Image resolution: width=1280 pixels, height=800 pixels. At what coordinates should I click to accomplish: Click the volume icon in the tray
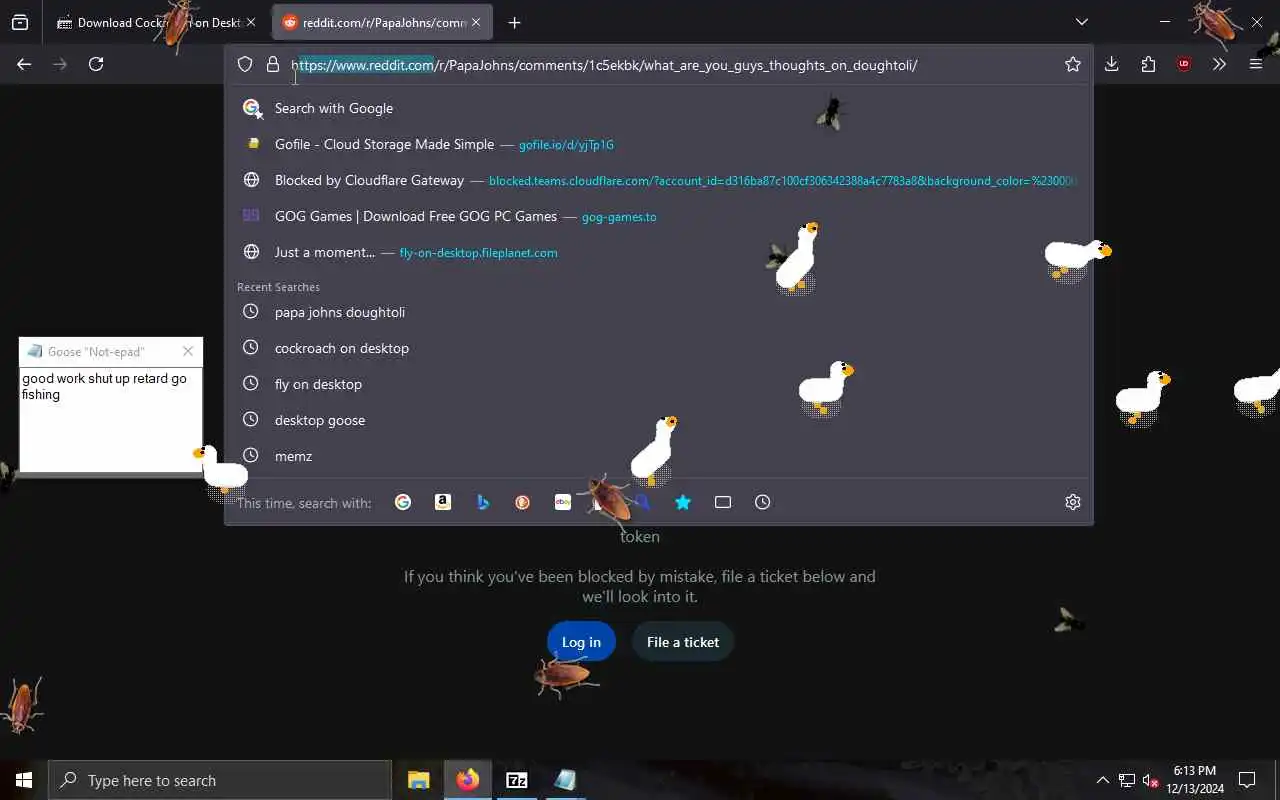pos(1150,780)
